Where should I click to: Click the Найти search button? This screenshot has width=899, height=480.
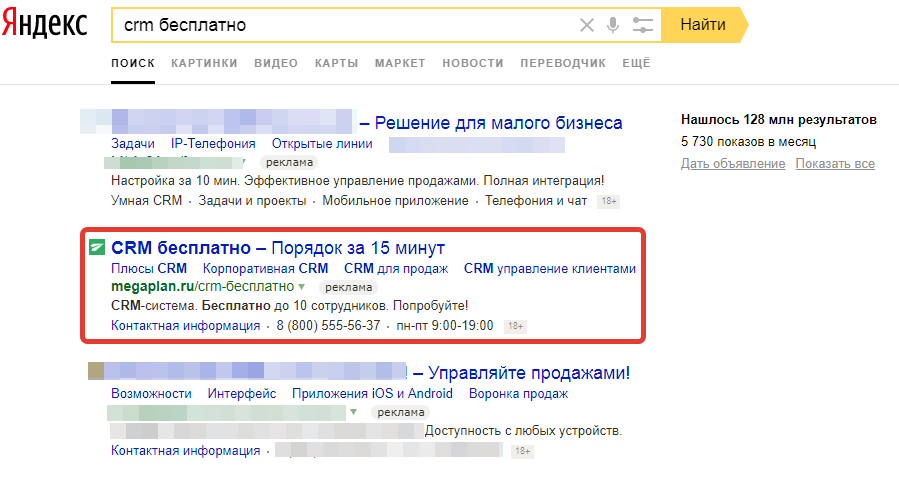pyautogui.click(x=703, y=25)
